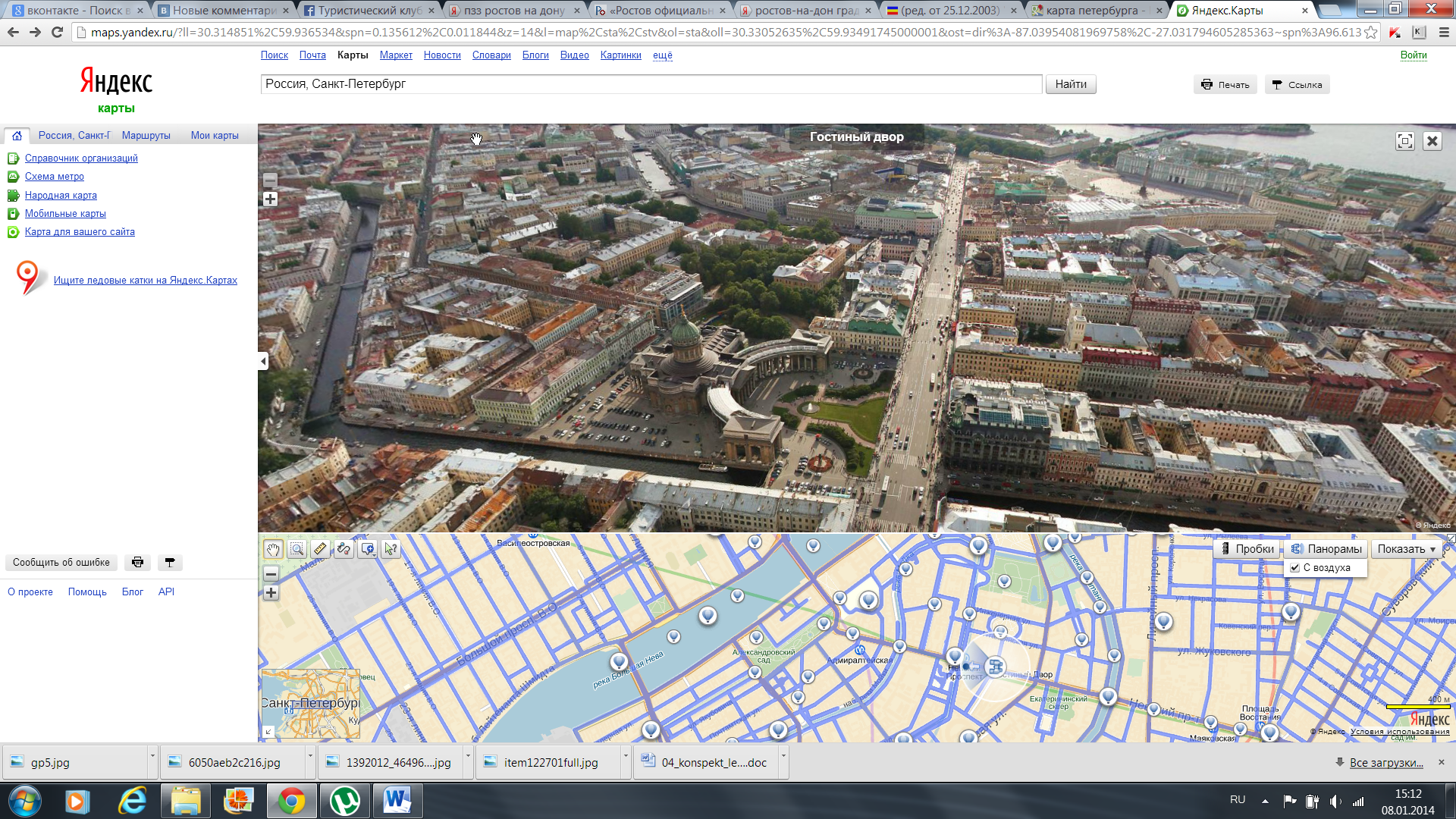
Task: Open Word from the taskbar
Action: [x=397, y=801]
